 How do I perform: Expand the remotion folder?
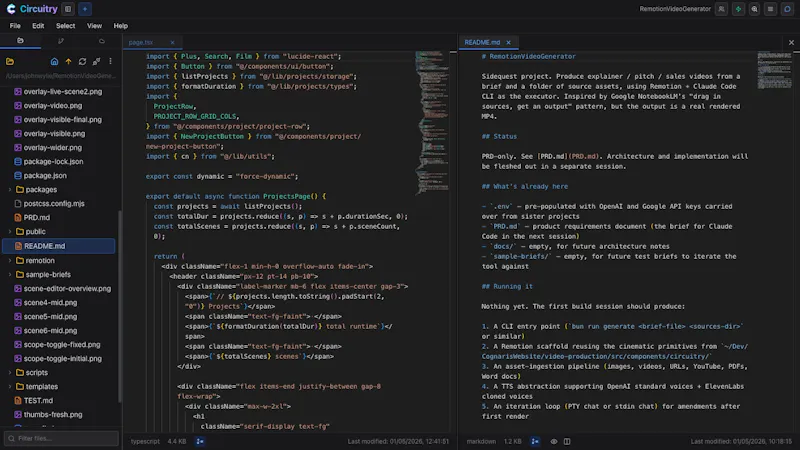pos(10,260)
